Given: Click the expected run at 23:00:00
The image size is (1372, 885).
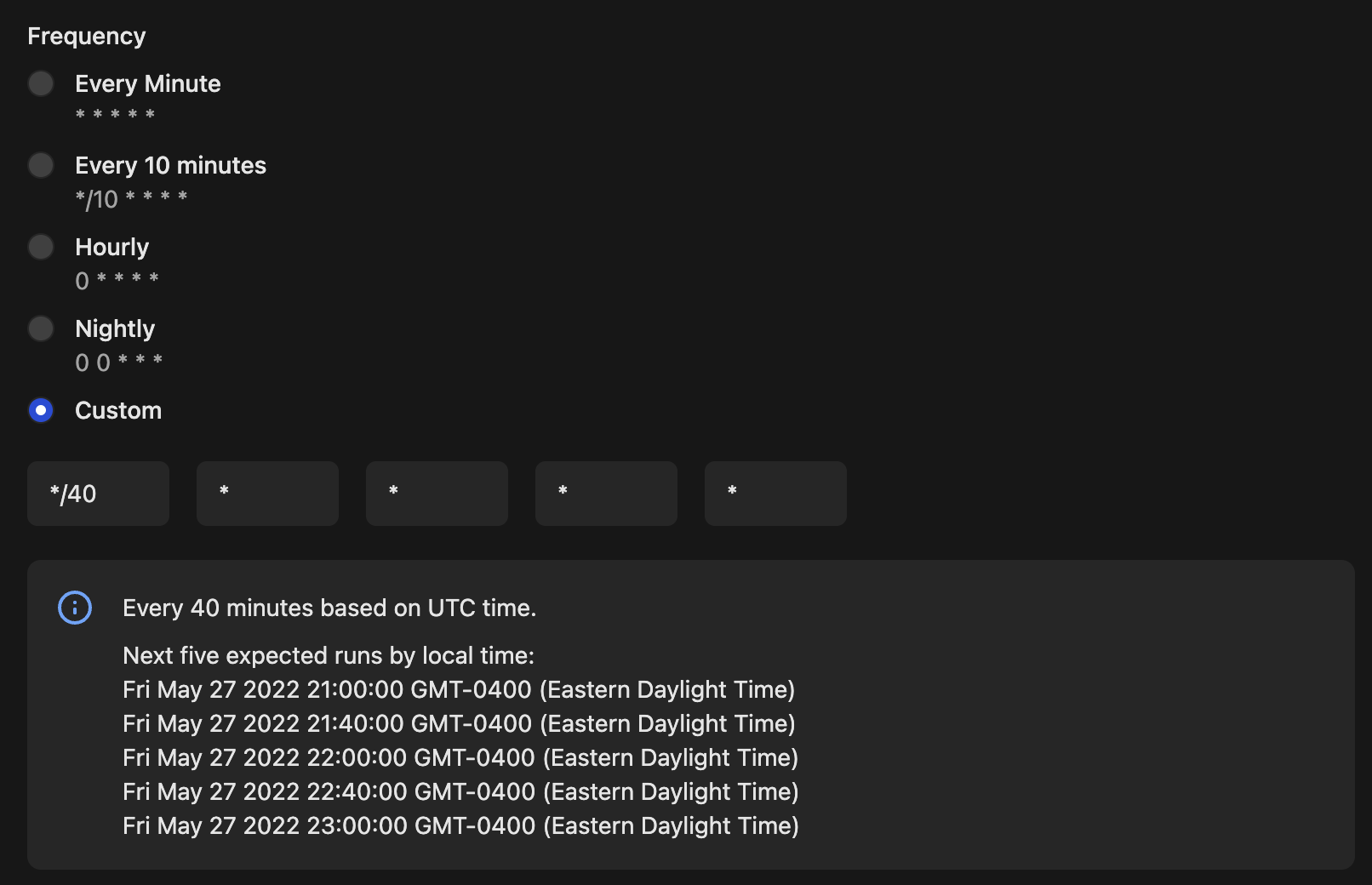Looking at the screenshot, I should coord(460,825).
